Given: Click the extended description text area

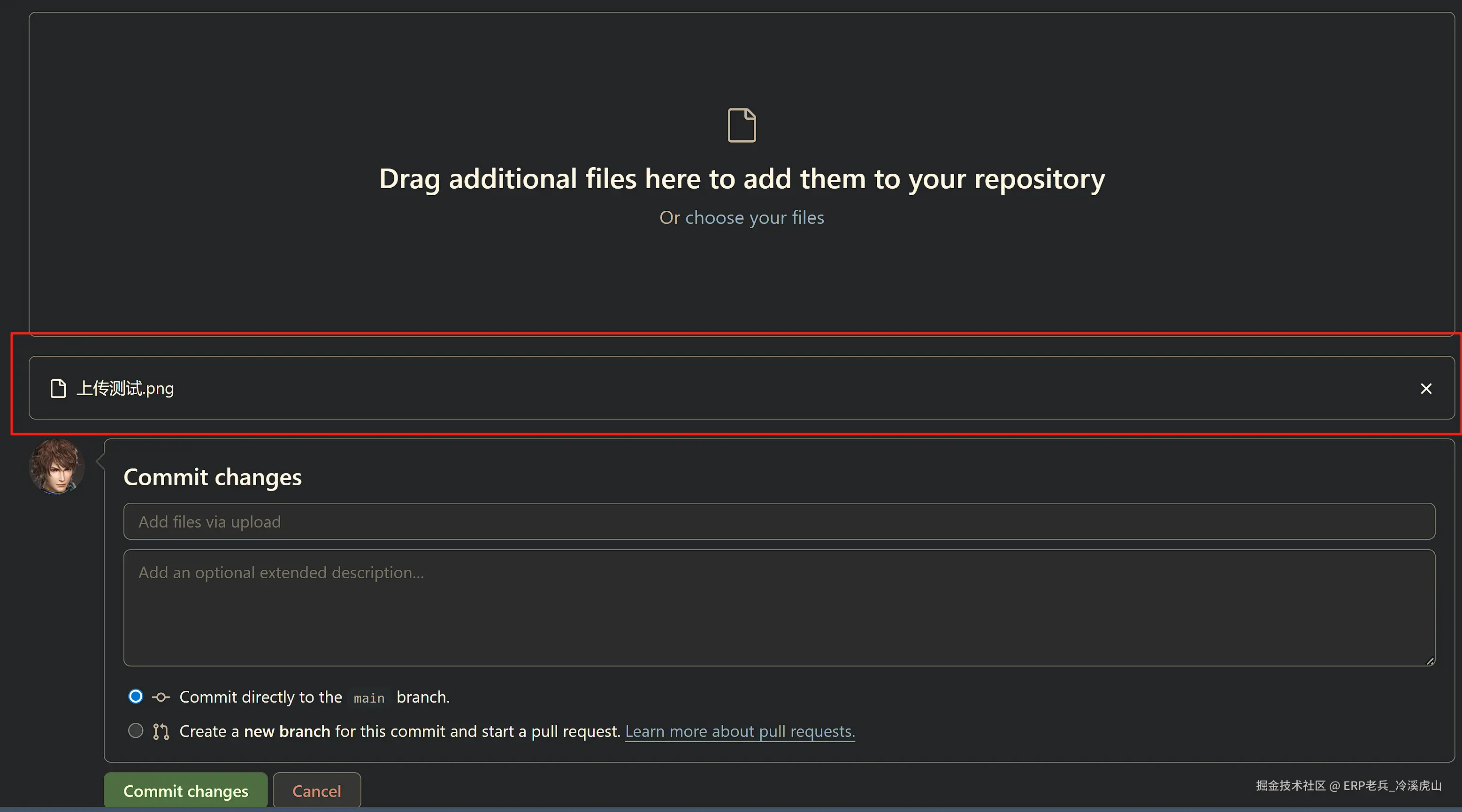Looking at the screenshot, I should pos(779,608).
